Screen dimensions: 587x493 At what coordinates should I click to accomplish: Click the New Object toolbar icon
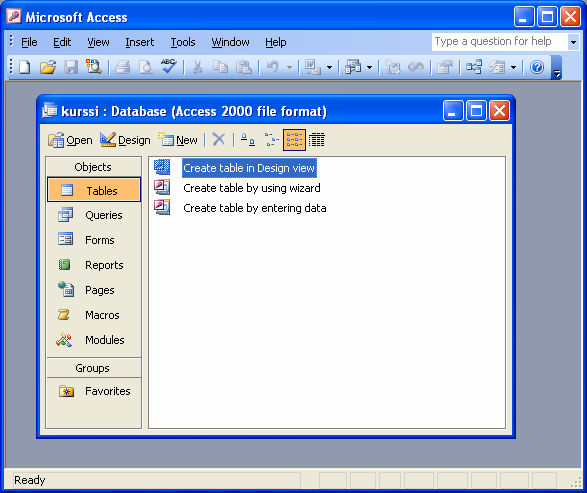497,67
